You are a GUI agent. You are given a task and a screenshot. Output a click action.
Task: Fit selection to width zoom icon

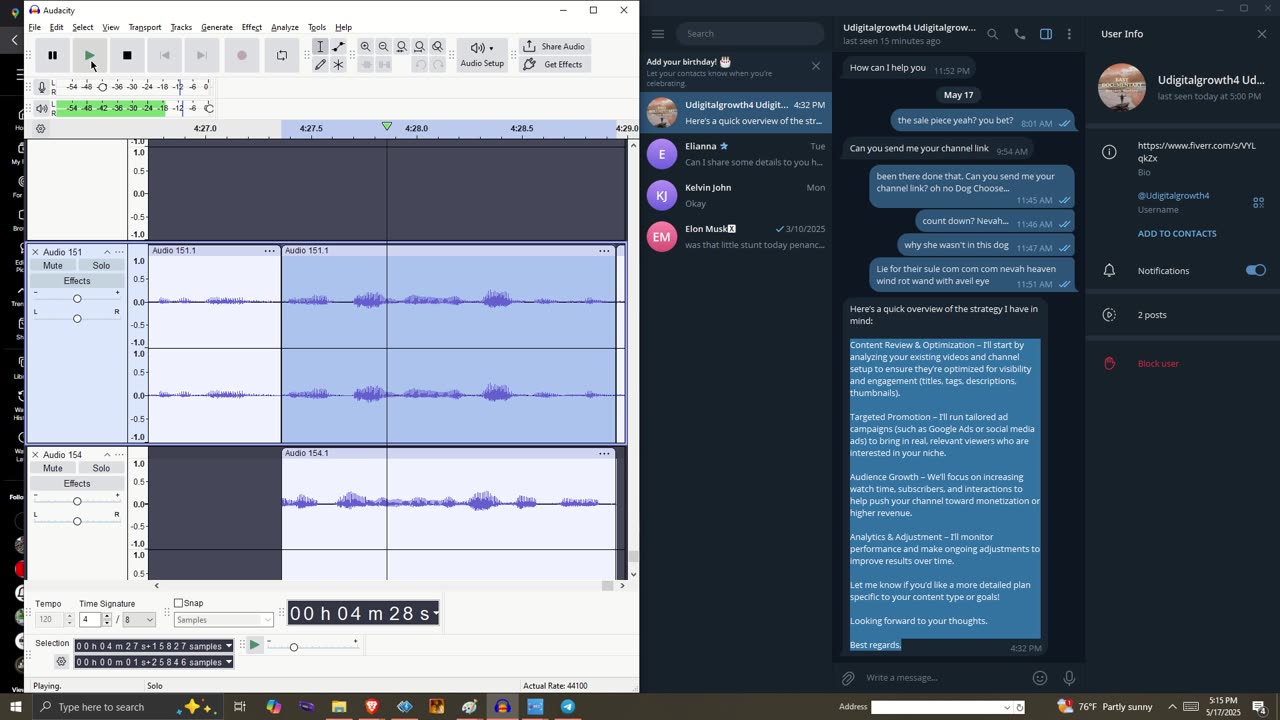401,47
